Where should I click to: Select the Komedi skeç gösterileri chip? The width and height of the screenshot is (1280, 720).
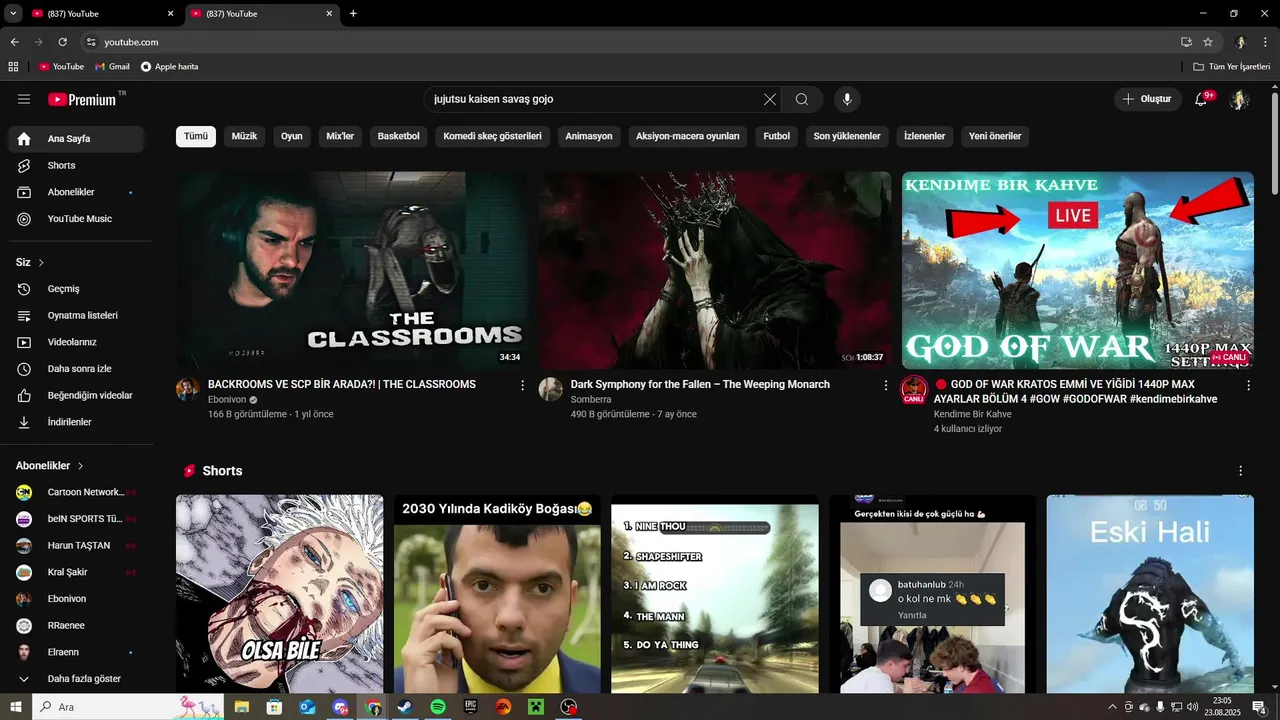tap(493, 136)
